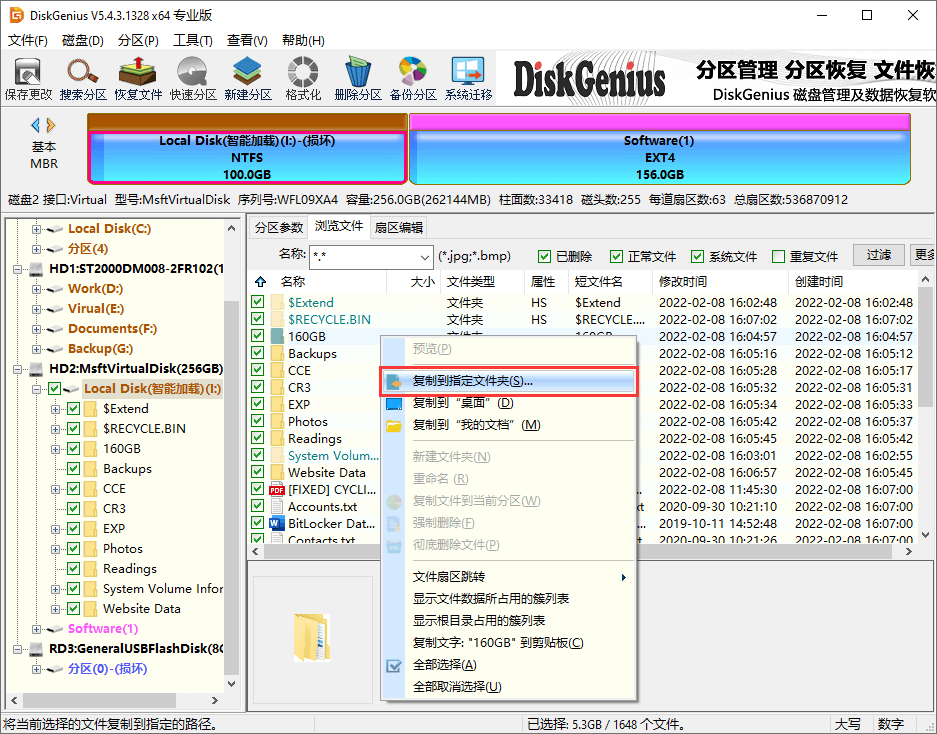937x734 pixels.
Task: Select 全部选择(A) in context menu
Action: click(x=509, y=665)
